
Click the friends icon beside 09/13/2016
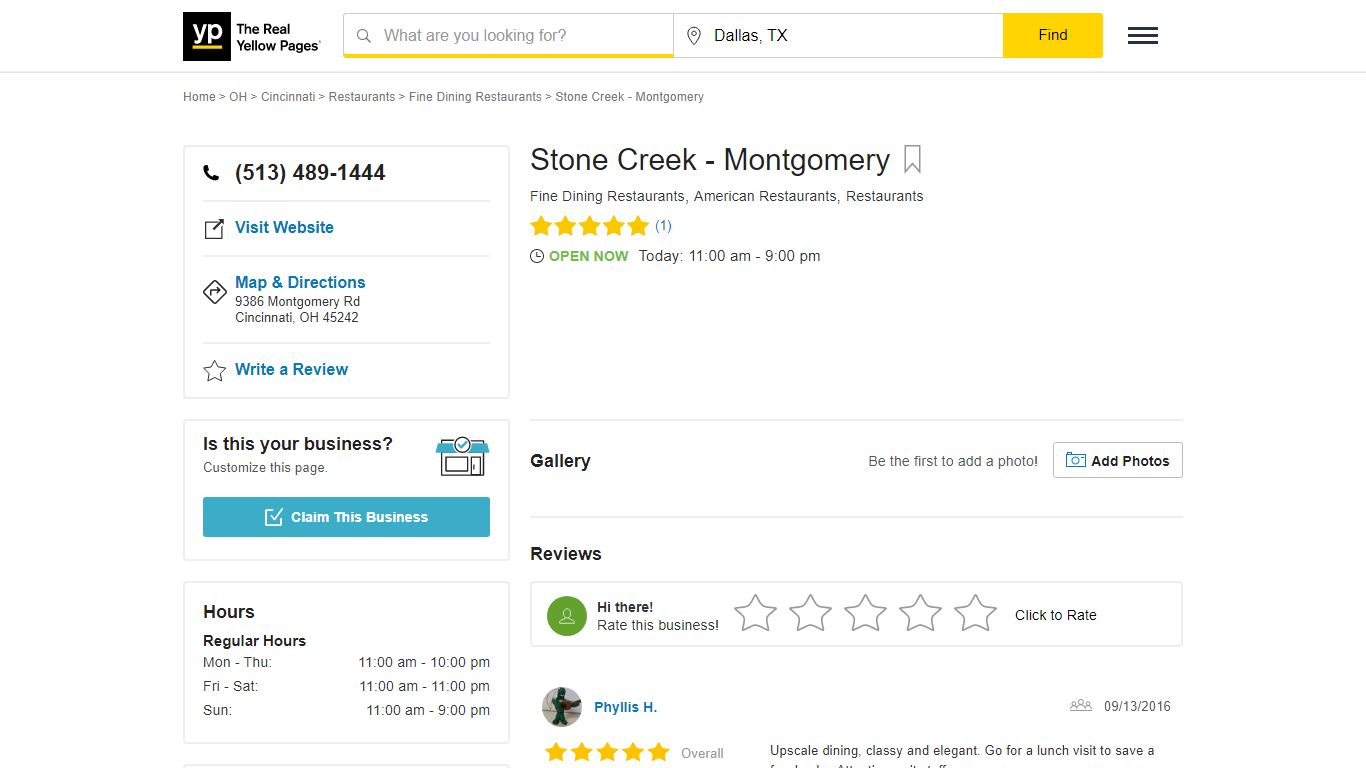pos(1080,706)
